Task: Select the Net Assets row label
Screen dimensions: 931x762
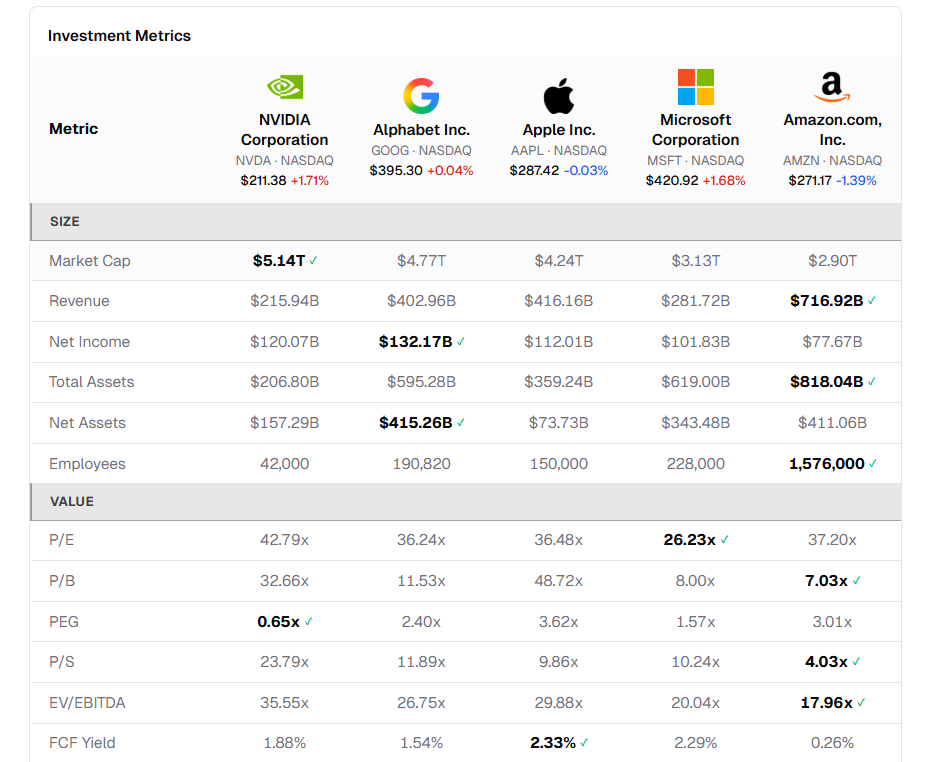Action: pyautogui.click(x=87, y=423)
